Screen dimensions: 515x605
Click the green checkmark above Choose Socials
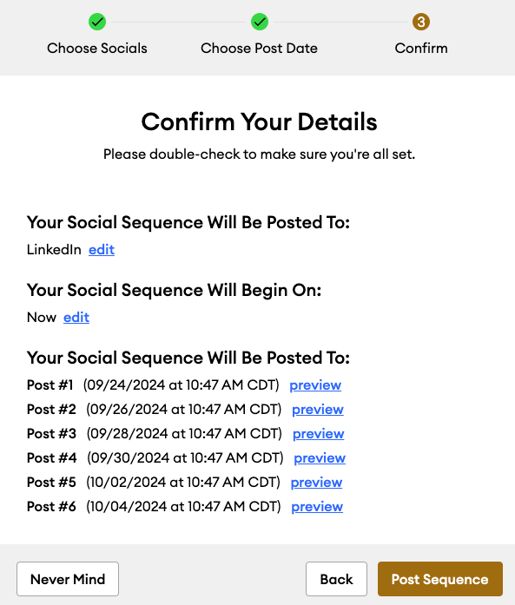point(97,22)
